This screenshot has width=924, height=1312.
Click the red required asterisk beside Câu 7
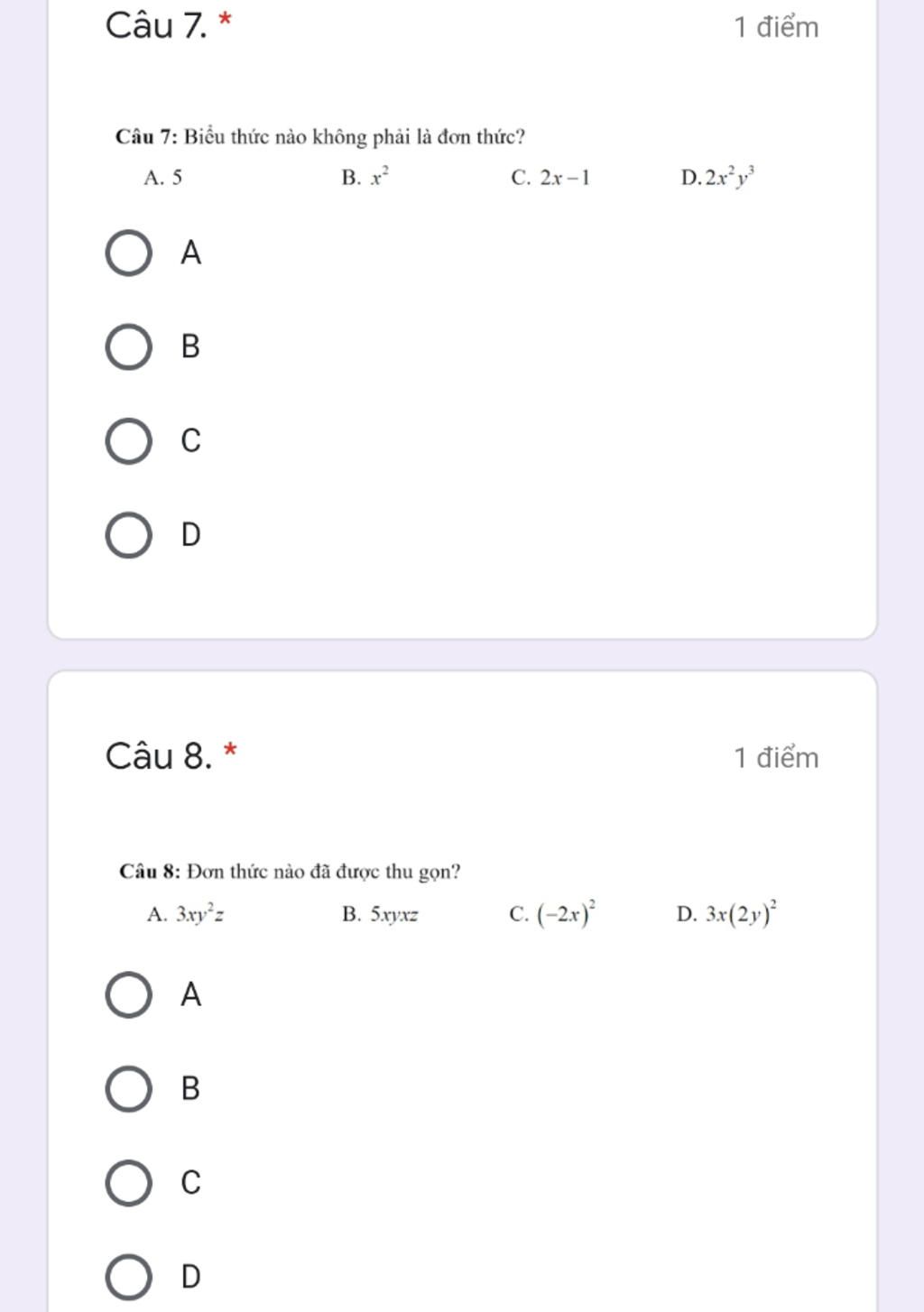pos(226,18)
